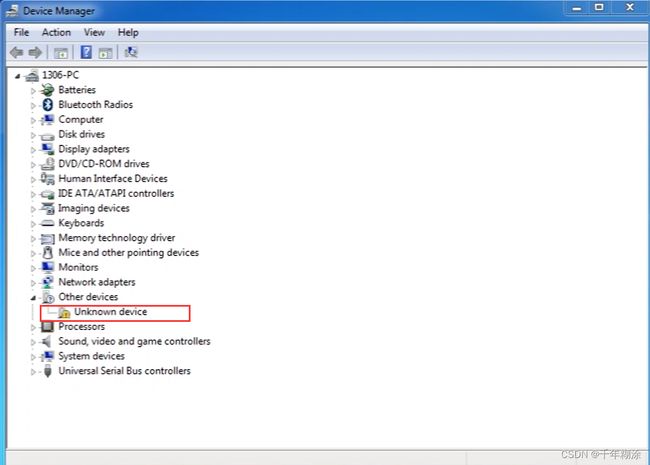Screen dimensions: 650x465
Task: Click the Disk drives icon
Action: (x=48, y=136)
